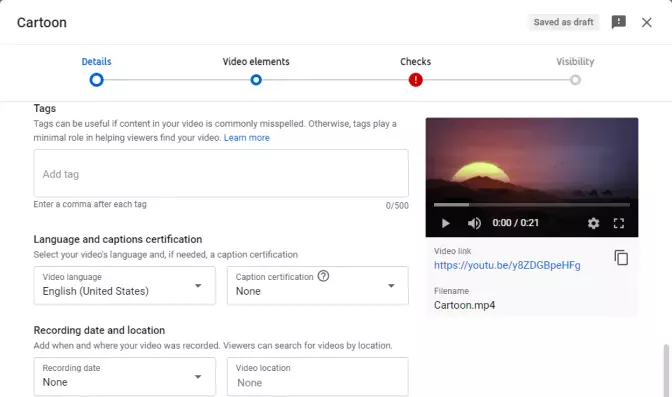Jump to the Visibility step
The height and width of the screenshot is (397, 672).
(575, 61)
